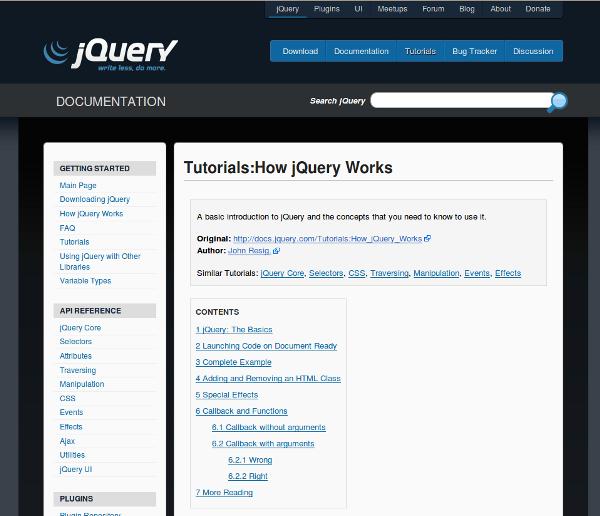Open Attributes sidebar link
The image size is (600, 516).
coord(76,356)
